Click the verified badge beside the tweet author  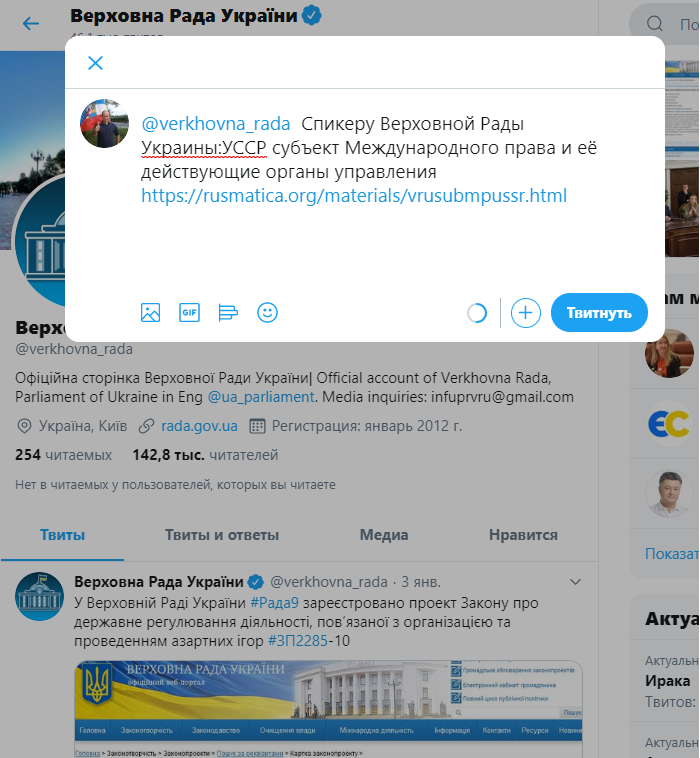(x=256, y=582)
